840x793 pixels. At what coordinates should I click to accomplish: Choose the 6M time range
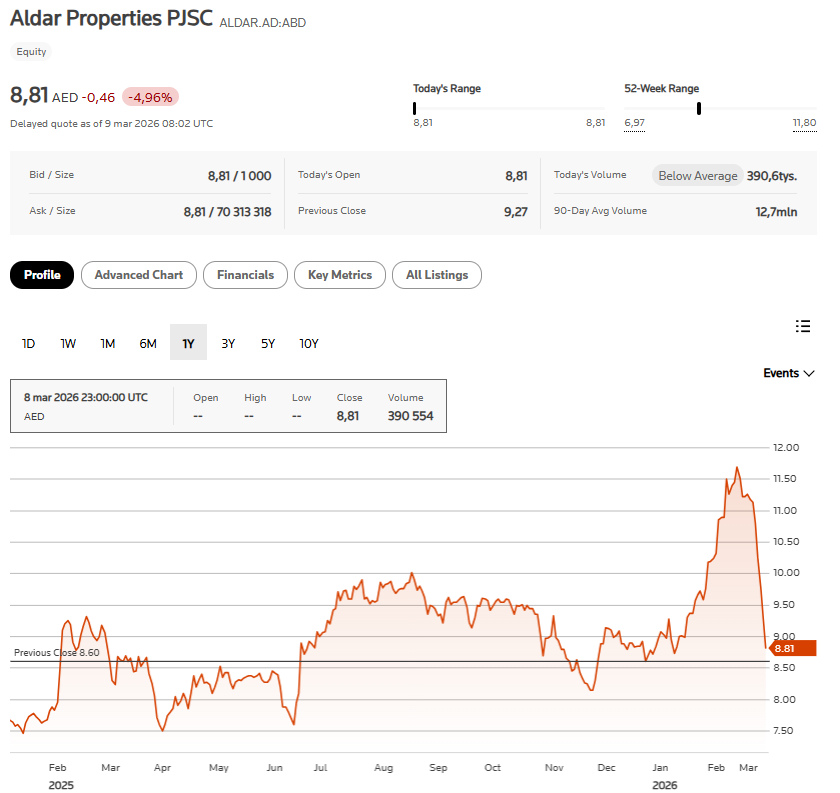[x=148, y=343]
